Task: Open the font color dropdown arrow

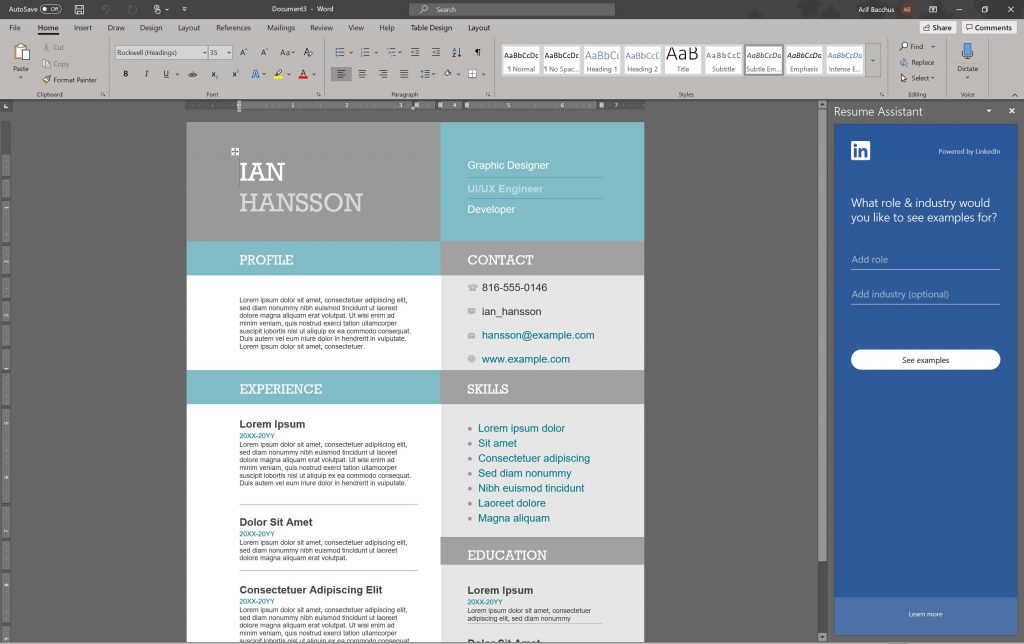Action: [x=314, y=74]
